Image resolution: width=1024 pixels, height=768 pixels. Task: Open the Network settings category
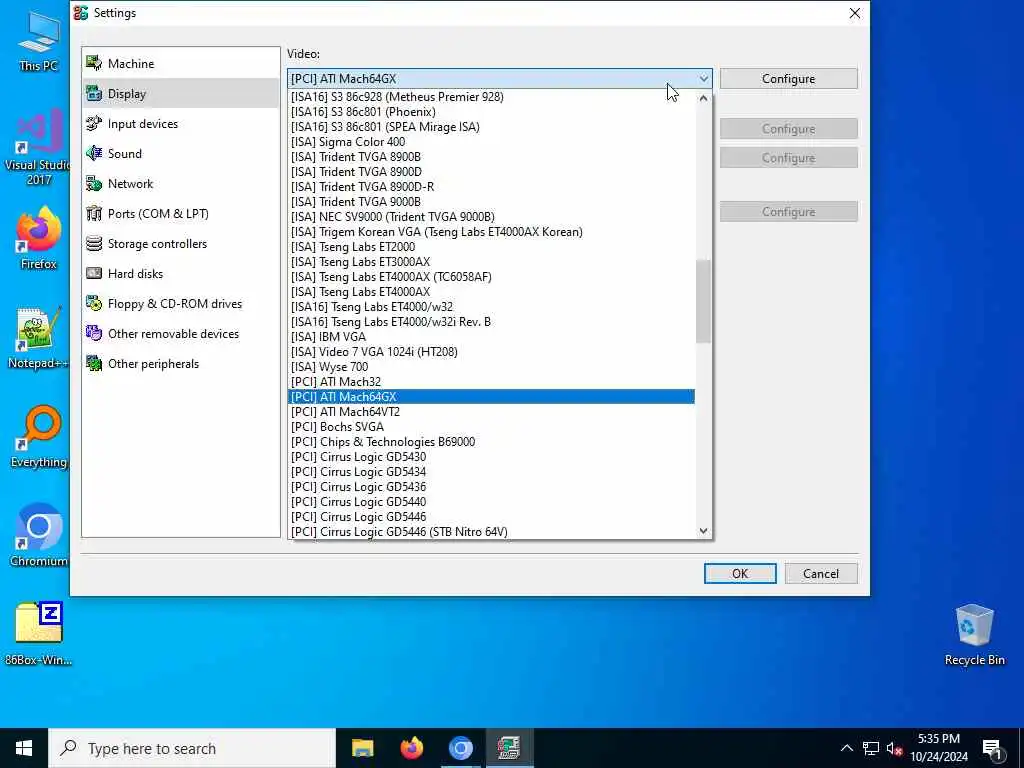tap(181, 184)
